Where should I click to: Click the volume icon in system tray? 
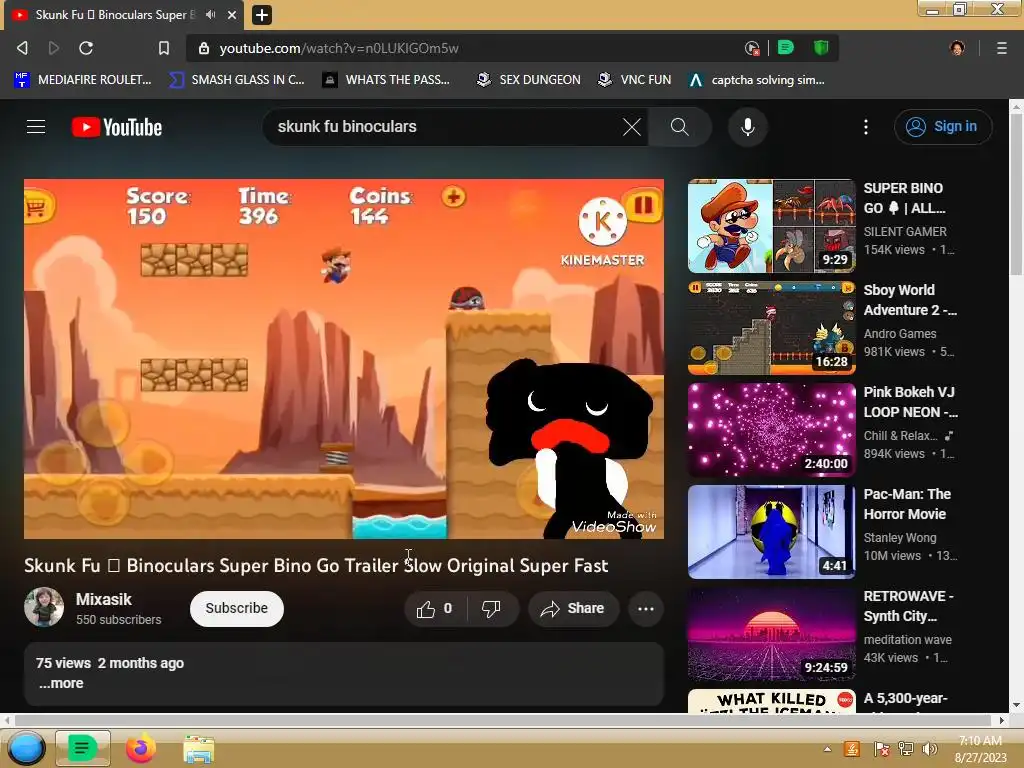coord(929,748)
